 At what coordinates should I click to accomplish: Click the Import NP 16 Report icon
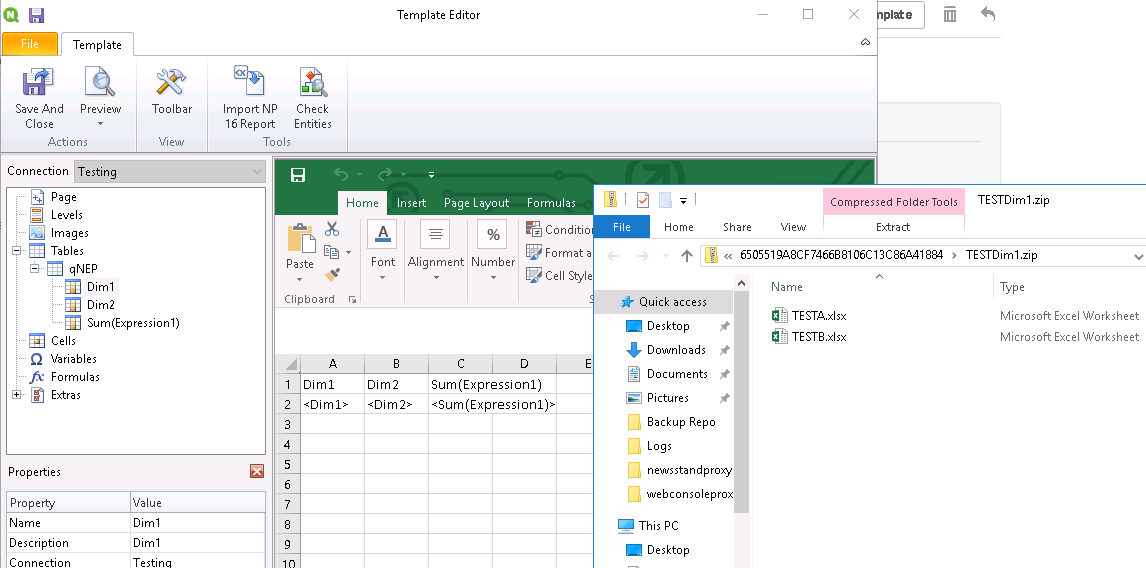click(x=249, y=82)
